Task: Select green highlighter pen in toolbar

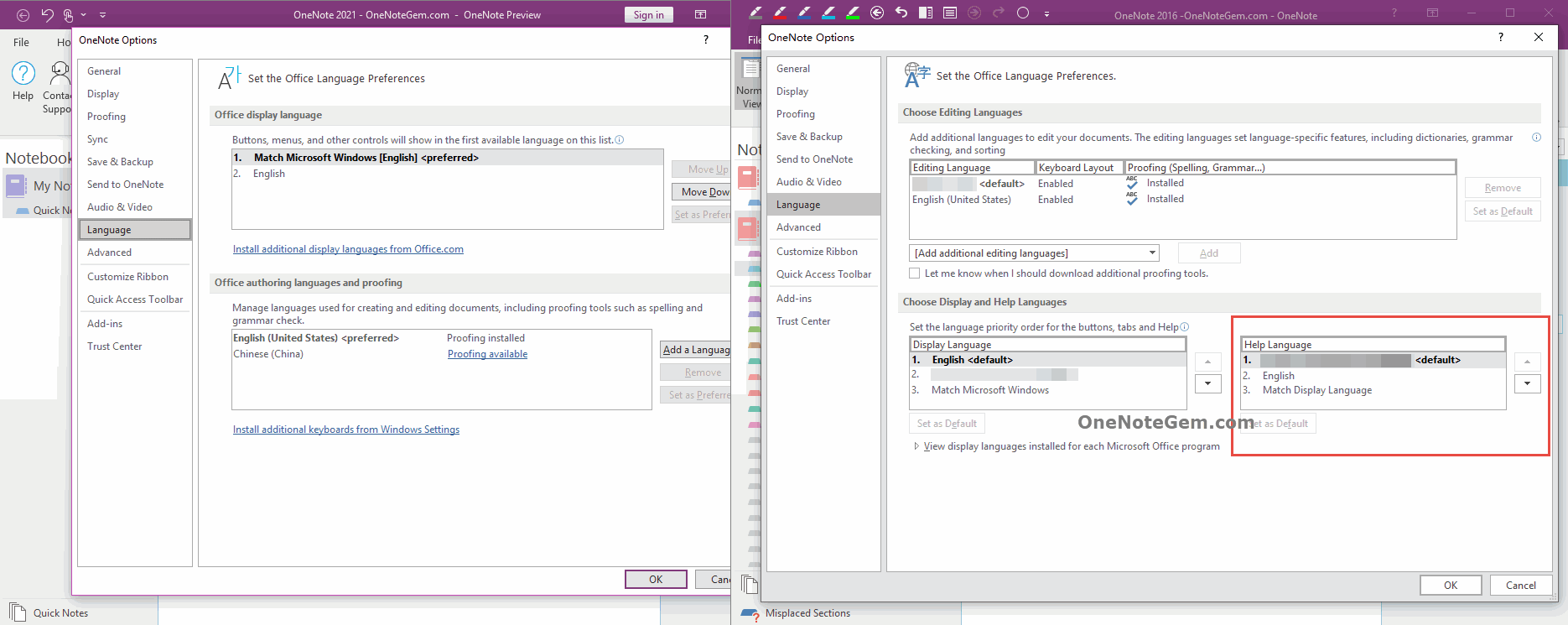Action: tap(853, 13)
